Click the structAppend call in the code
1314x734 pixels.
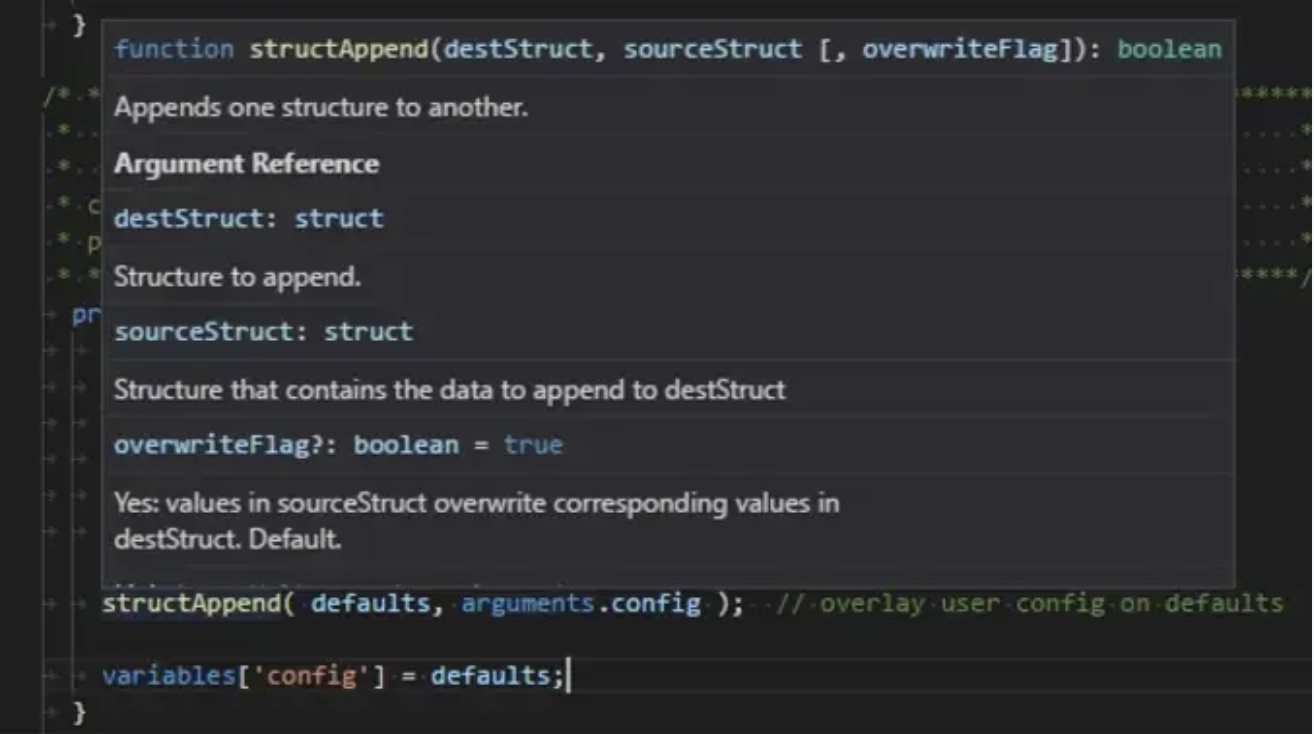[x=190, y=604]
